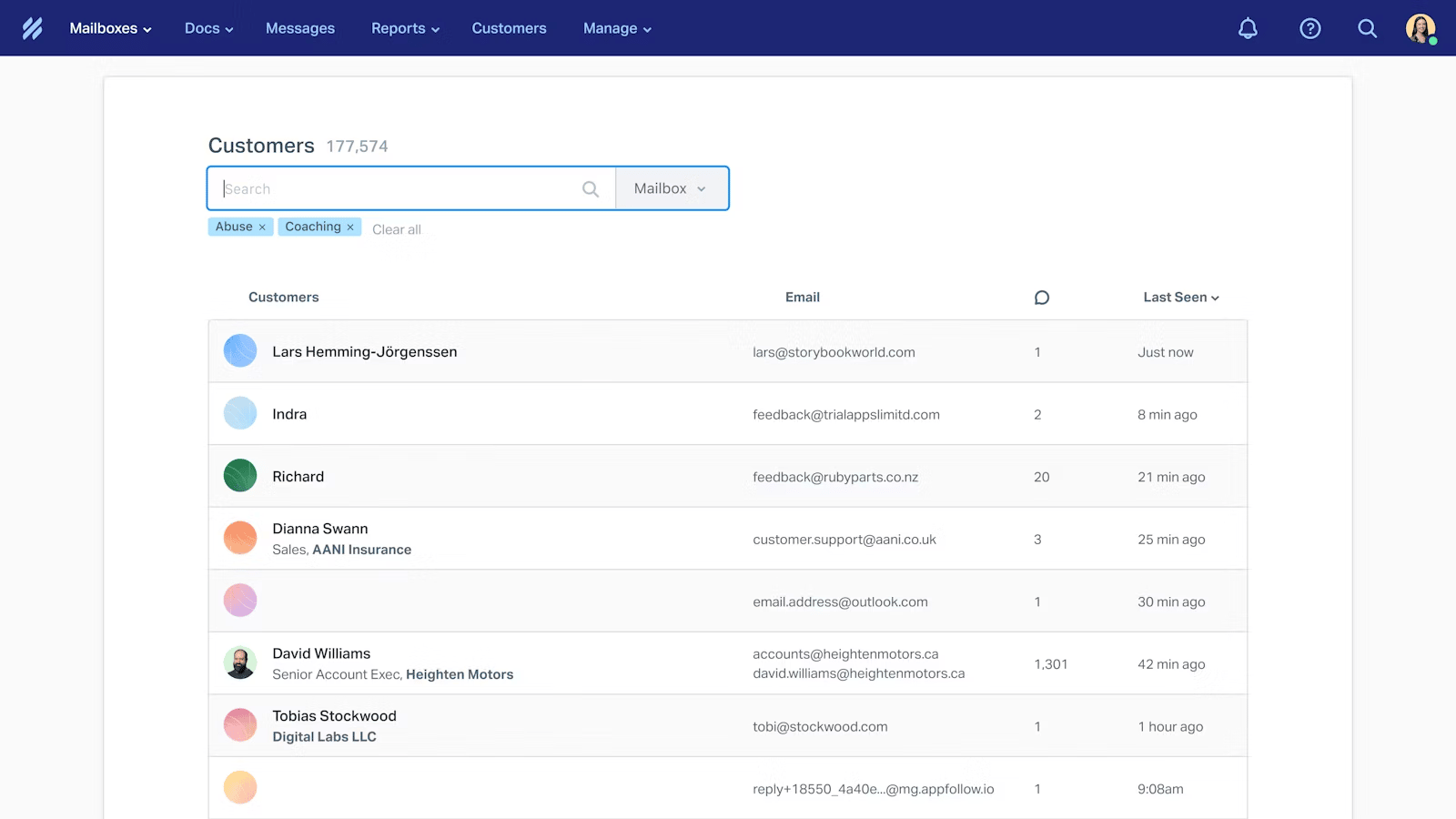Open the help question mark icon

point(1309,28)
